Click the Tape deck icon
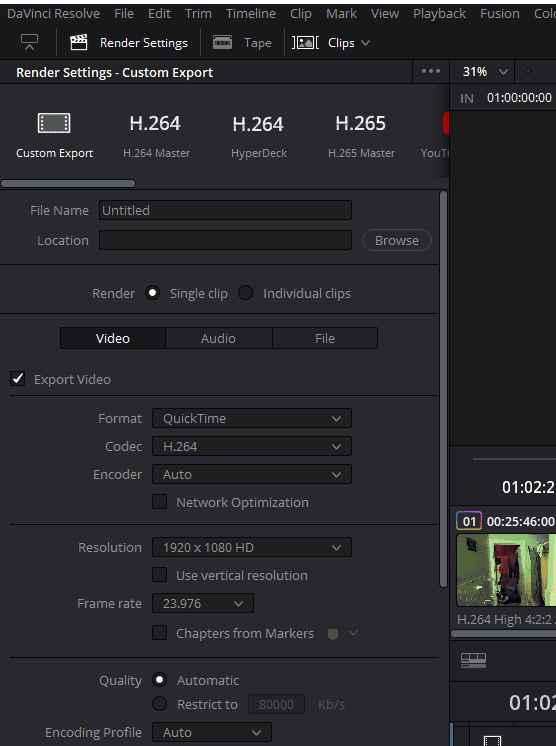Screen dimensions: 556x746 [222, 42]
